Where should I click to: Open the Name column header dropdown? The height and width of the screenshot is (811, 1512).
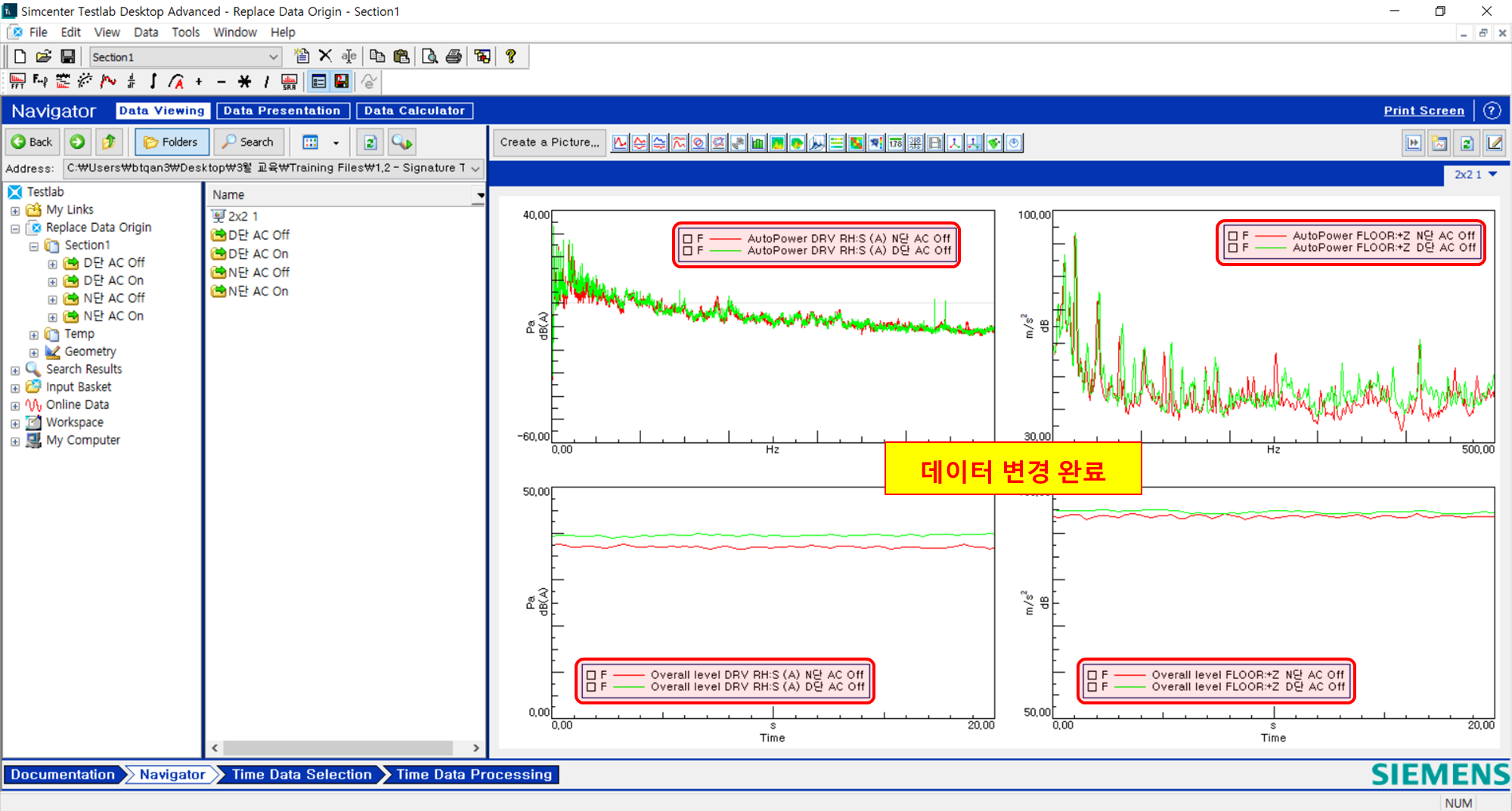coord(480,195)
